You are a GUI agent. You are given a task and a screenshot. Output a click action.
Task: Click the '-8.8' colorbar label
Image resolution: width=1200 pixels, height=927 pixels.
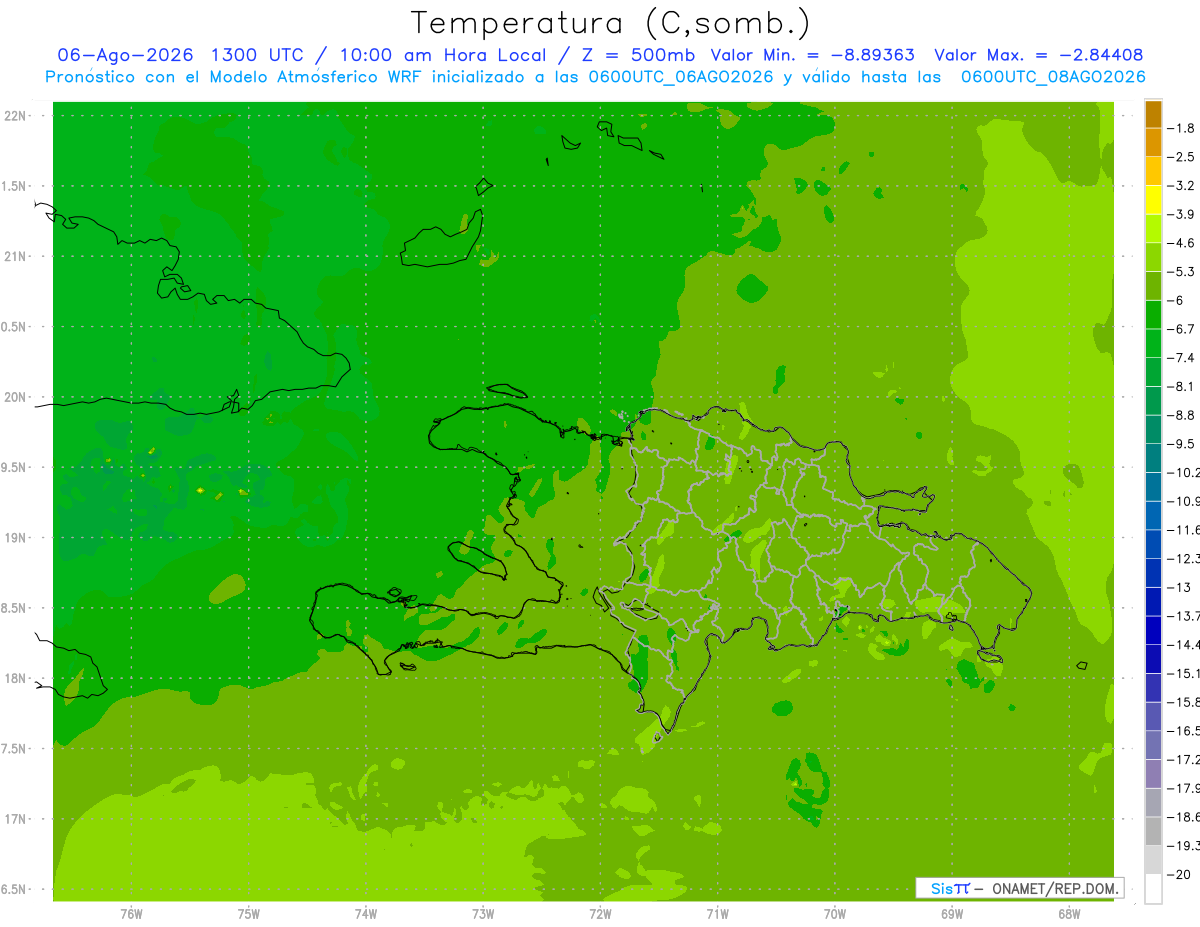coord(1182,415)
